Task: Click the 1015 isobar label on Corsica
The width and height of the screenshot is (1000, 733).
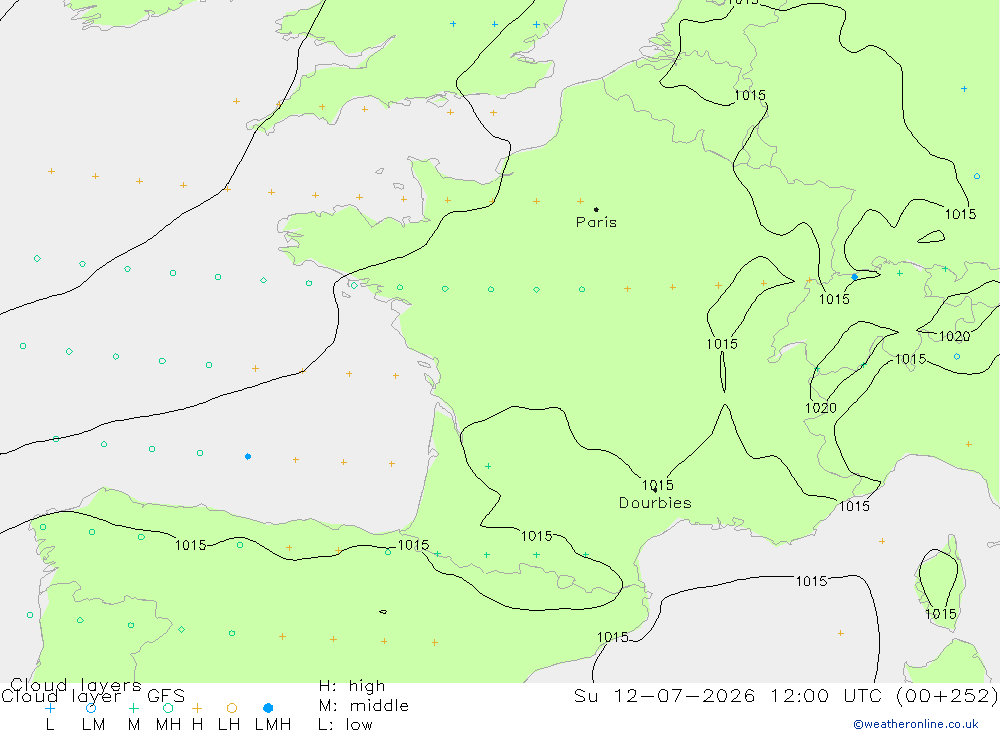Action: (x=941, y=614)
